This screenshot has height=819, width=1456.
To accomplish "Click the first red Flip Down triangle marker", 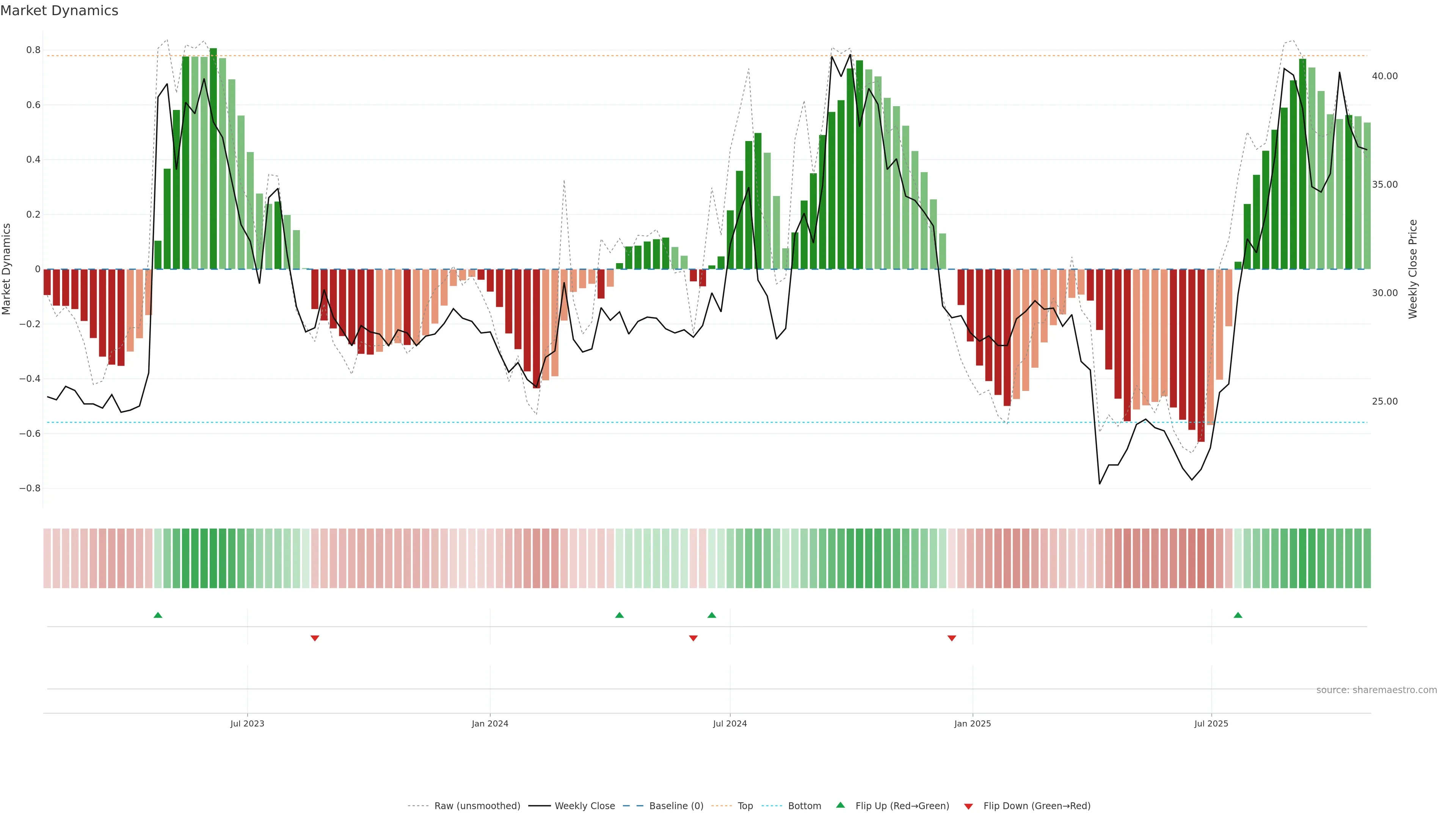I will point(315,638).
